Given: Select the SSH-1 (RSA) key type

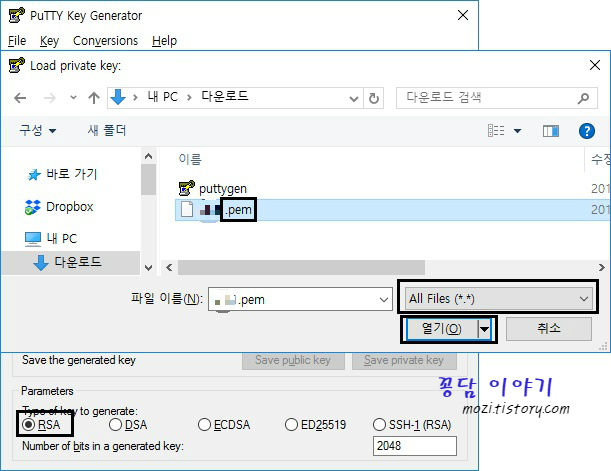Looking at the screenshot, I should tap(412, 425).
